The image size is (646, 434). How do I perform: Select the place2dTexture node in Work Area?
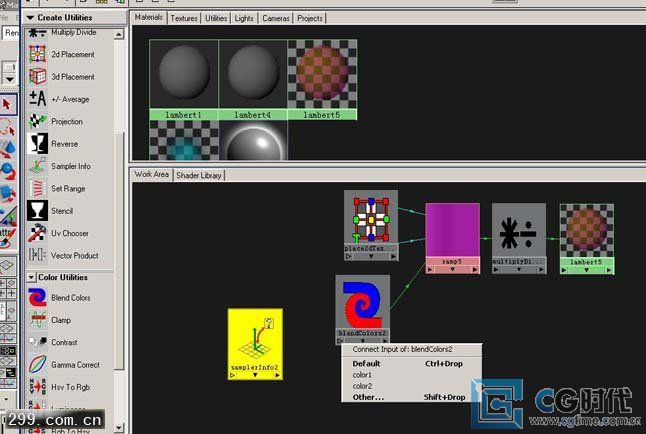pyautogui.click(x=371, y=225)
